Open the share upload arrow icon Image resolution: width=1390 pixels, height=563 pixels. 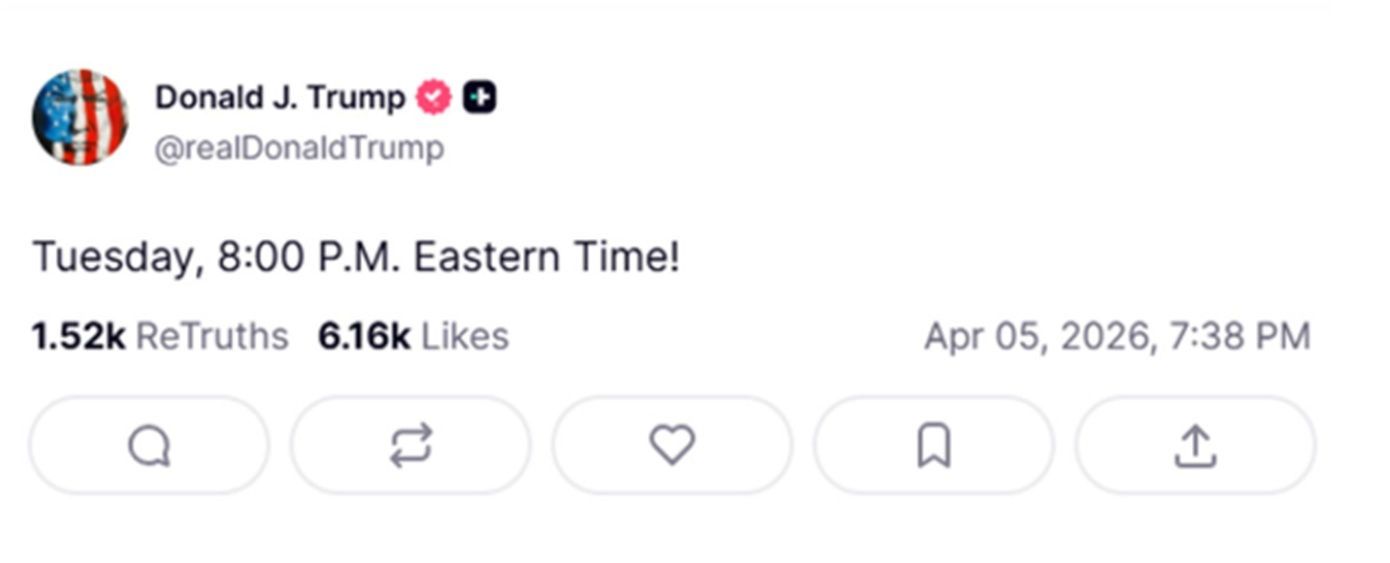pyautogui.click(x=1195, y=445)
